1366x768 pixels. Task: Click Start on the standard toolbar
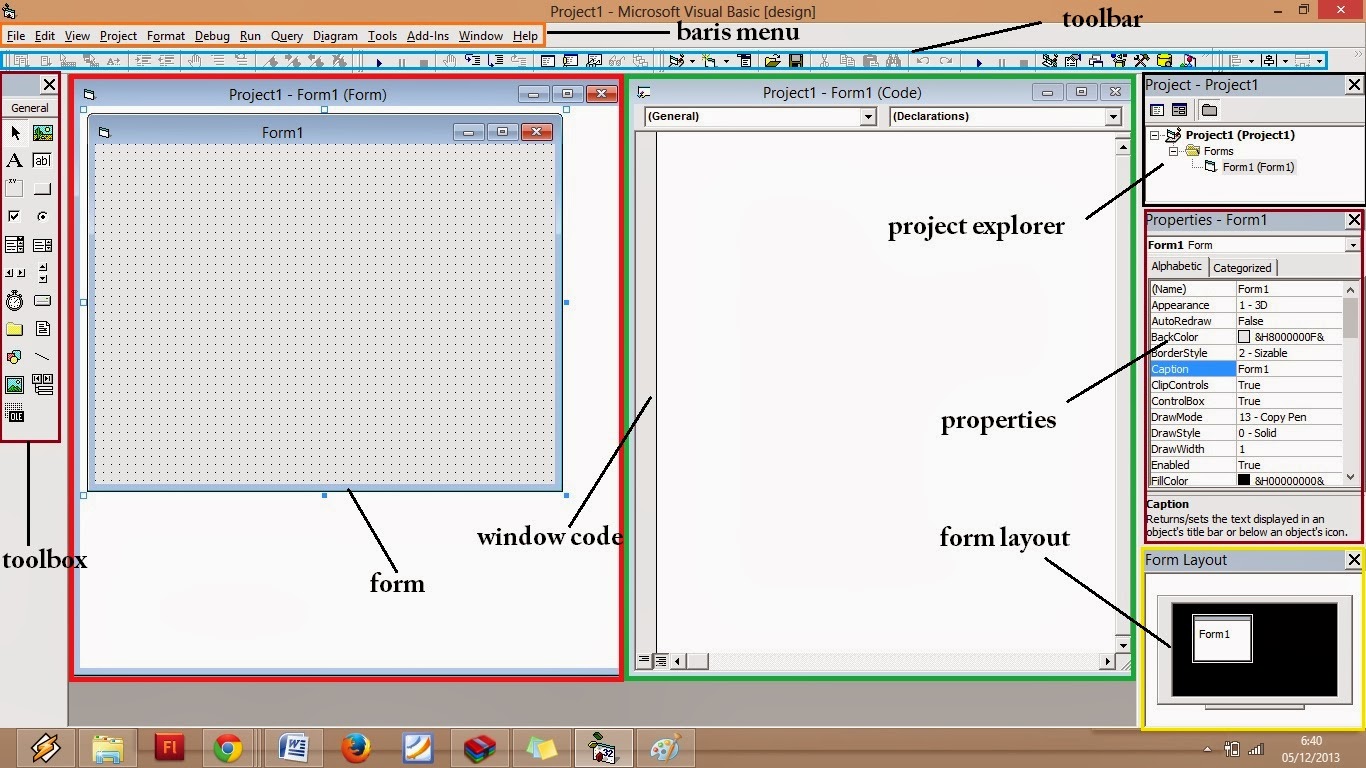[979, 62]
